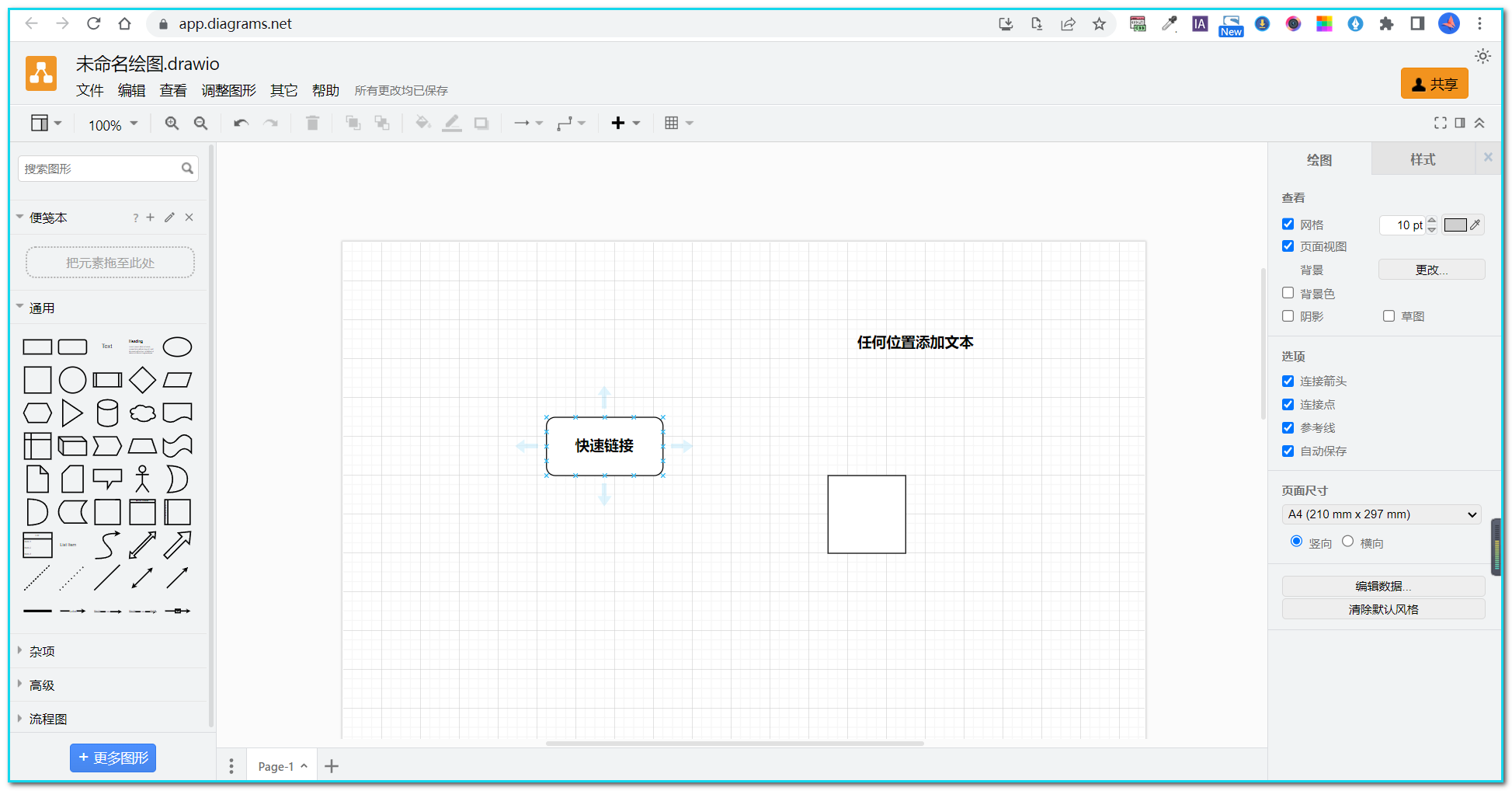
Task: Click the grid color swatch
Action: click(1455, 225)
